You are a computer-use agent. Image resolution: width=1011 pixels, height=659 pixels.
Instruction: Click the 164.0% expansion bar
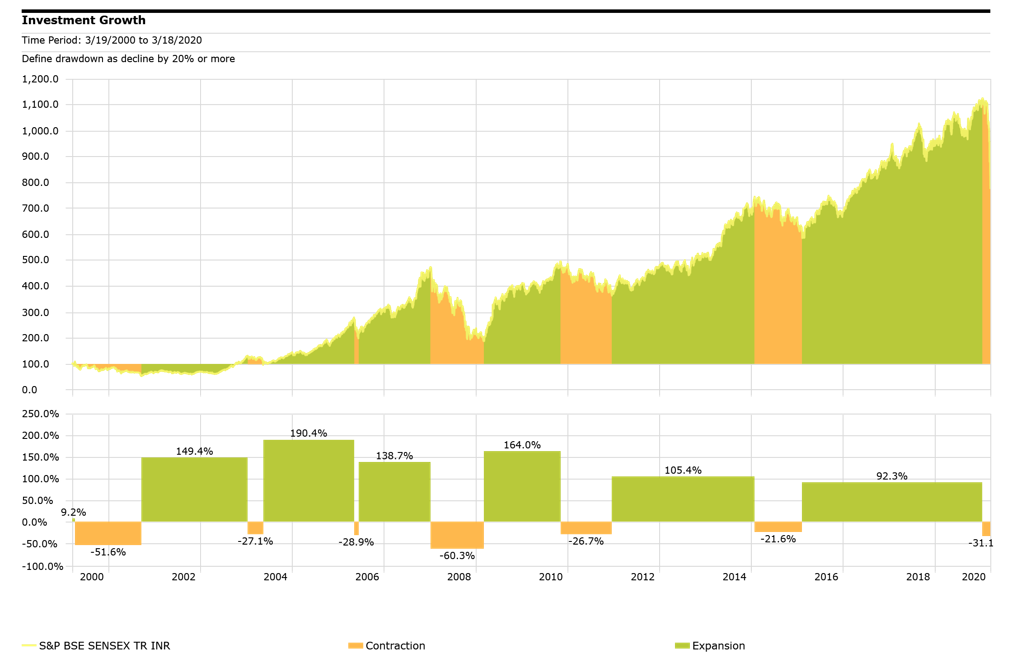pyautogui.click(x=522, y=487)
